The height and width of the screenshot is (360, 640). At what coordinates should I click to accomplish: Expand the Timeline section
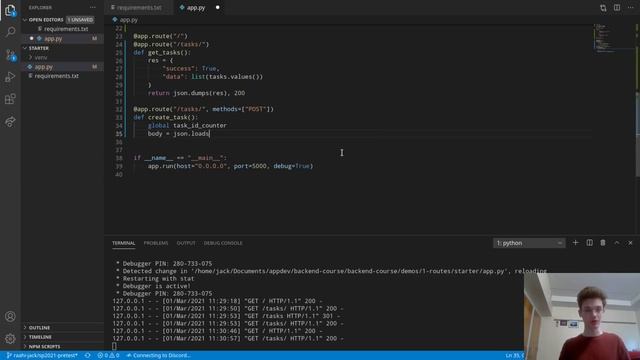coord(62,337)
